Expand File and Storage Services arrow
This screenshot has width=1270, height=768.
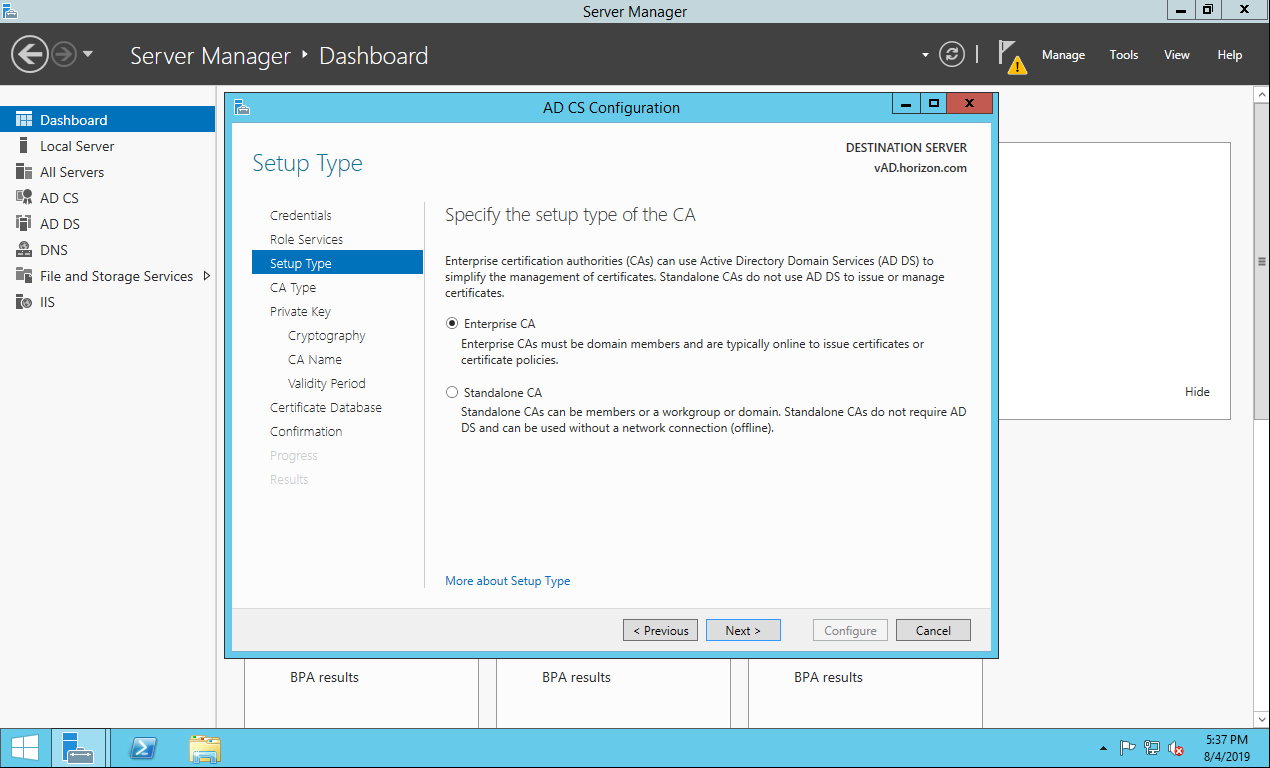pos(207,276)
